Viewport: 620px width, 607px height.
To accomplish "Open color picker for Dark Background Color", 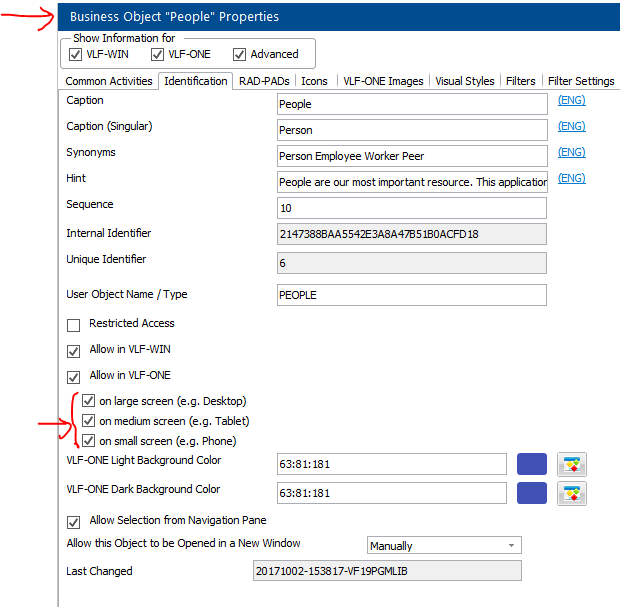I will 571,493.
